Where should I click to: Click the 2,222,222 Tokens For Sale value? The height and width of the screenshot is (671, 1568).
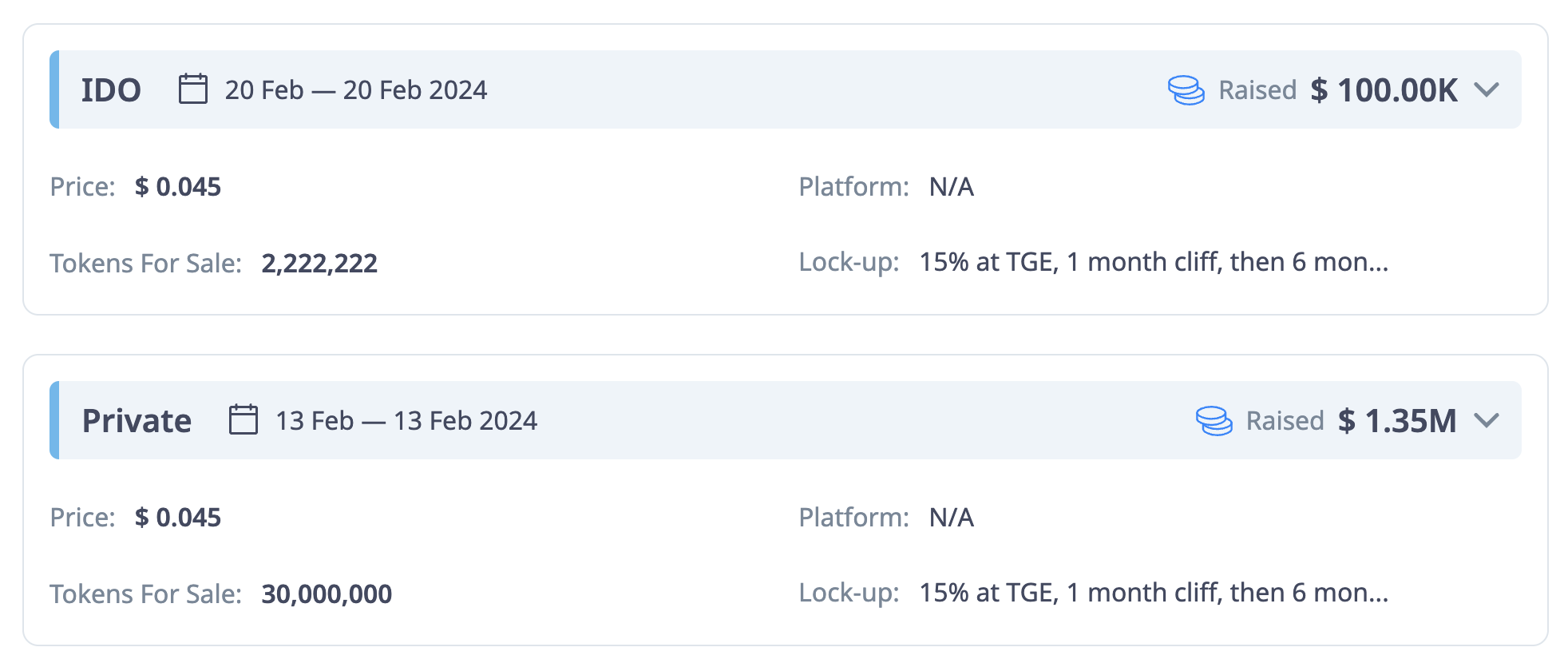click(319, 264)
